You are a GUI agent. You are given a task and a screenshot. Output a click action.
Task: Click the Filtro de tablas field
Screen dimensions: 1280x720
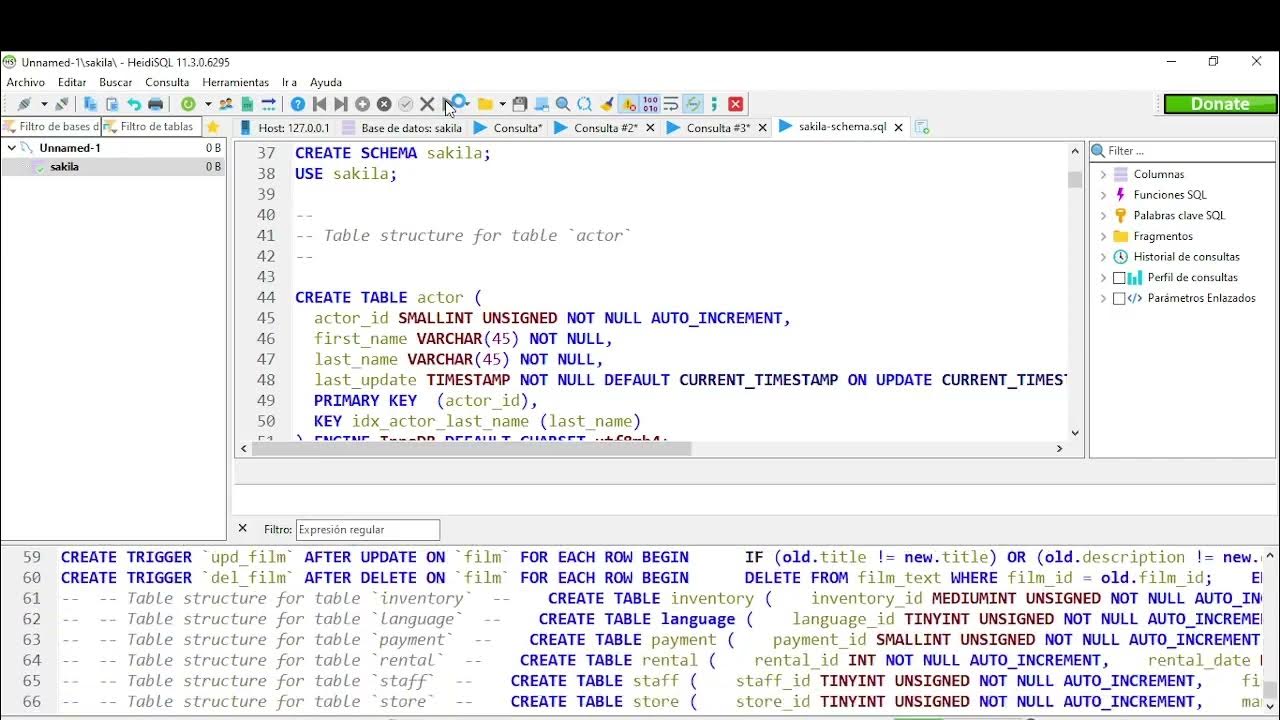[x=150, y=127]
